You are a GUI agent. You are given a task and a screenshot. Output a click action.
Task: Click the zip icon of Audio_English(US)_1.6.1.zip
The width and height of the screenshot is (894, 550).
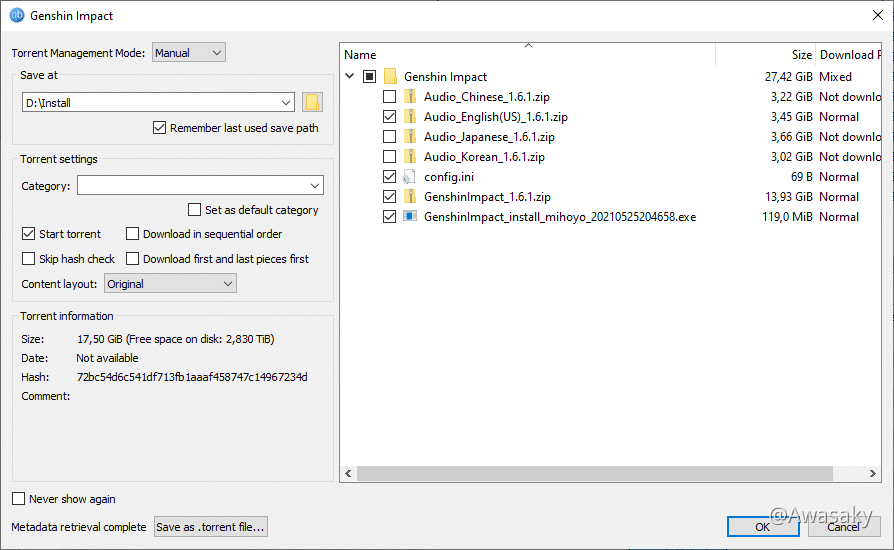410,116
